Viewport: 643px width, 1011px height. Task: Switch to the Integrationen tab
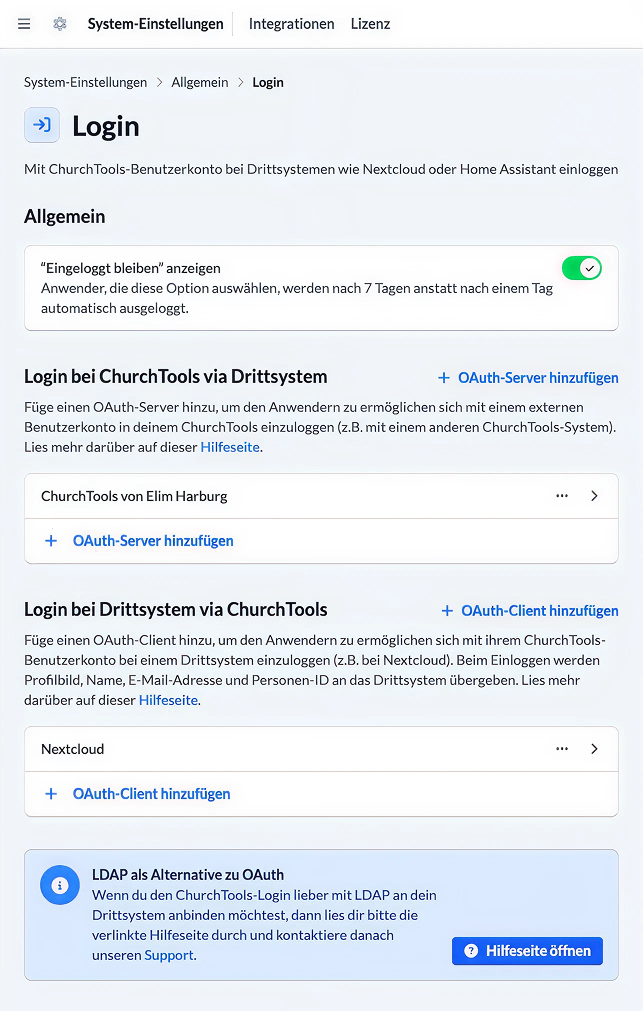pyautogui.click(x=291, y=24)
